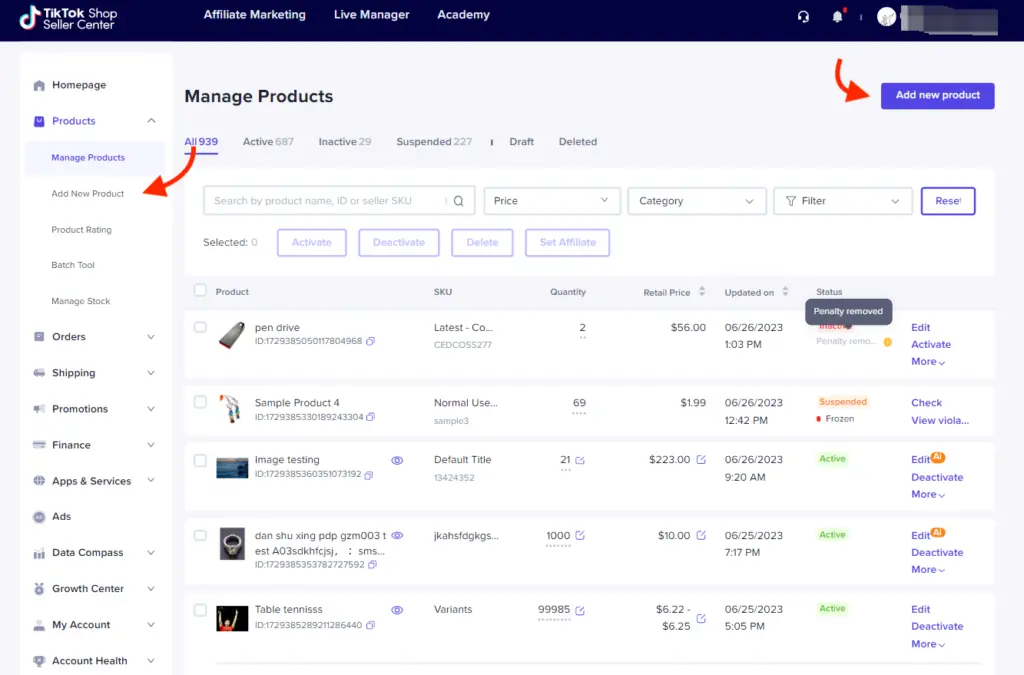
Task: Click the customer support headset icon
Action: [x=803, y=16]
